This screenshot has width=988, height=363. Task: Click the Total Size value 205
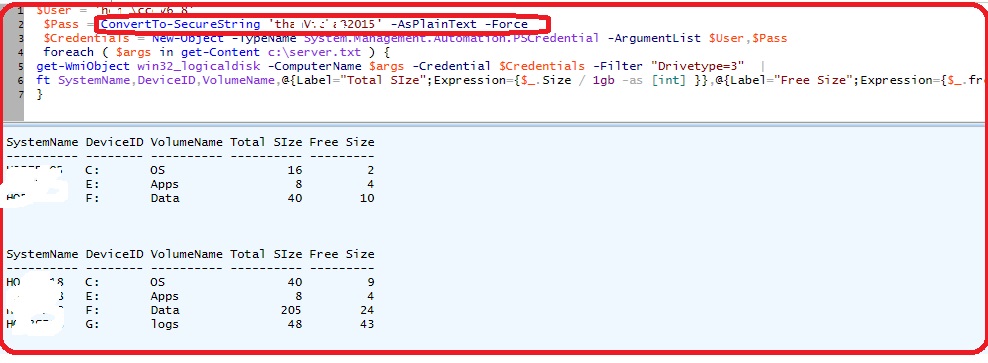point(291,310)
